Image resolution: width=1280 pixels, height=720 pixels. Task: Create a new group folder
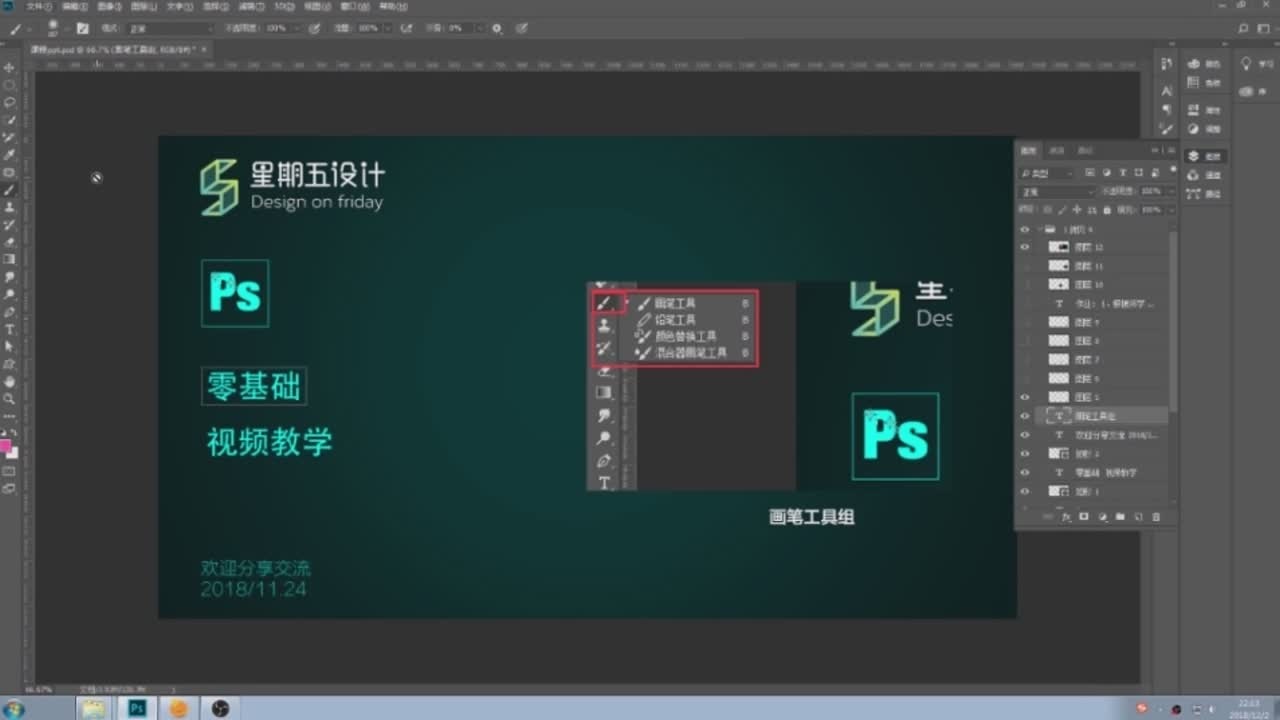tap(1120, 516)
